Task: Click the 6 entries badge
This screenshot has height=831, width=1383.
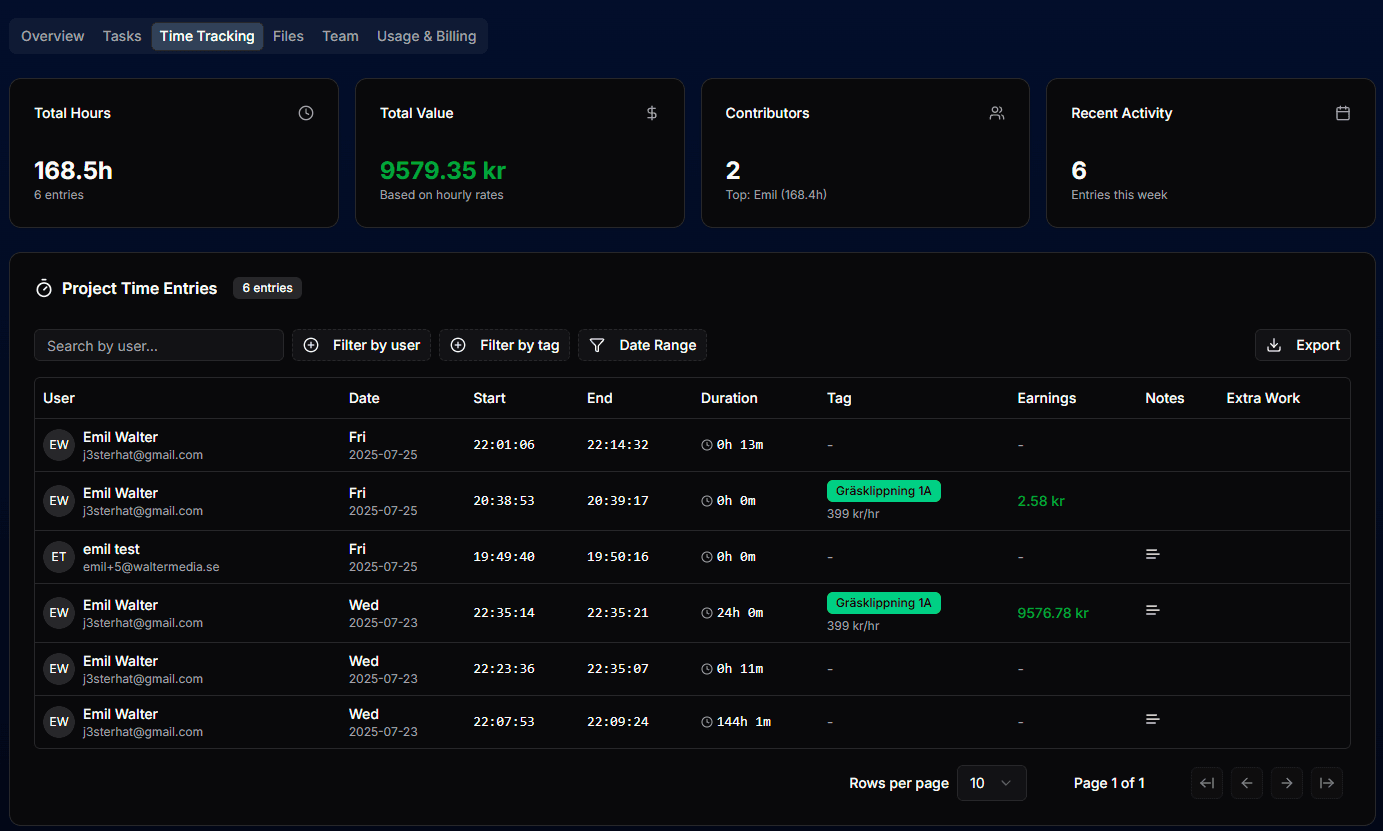Action: (x=267, y=288)
